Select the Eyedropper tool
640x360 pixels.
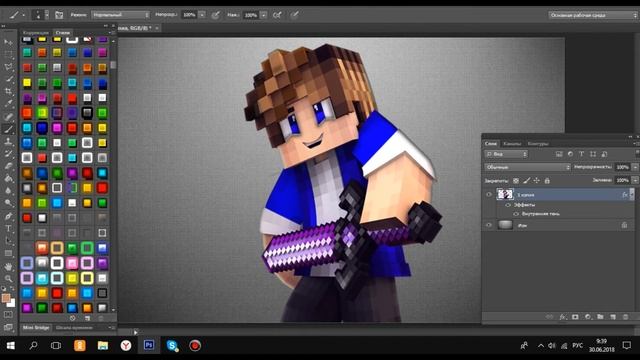coord(8,104)
